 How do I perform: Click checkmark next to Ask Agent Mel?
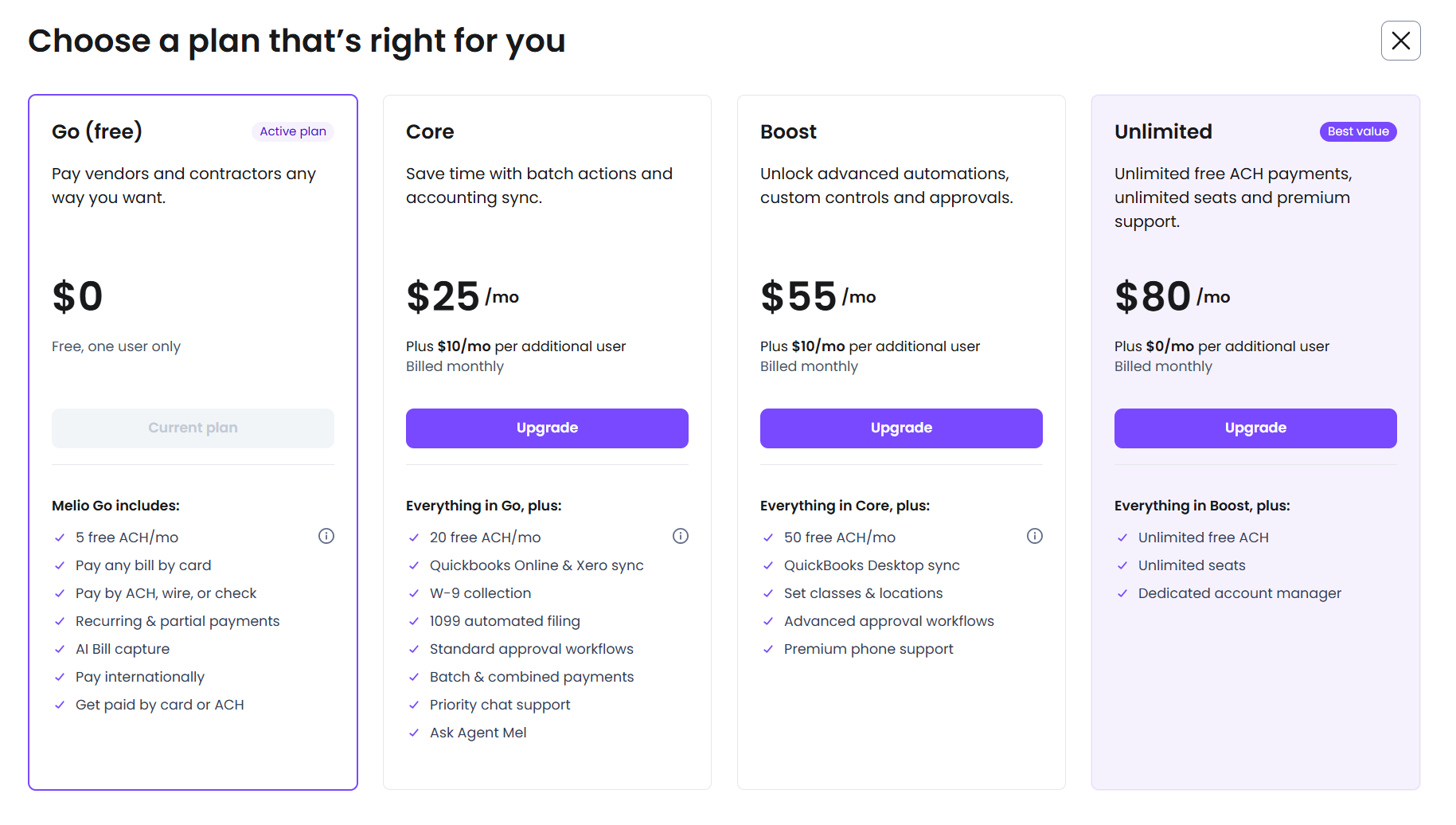pyautogui.click(x=414, y=733)
